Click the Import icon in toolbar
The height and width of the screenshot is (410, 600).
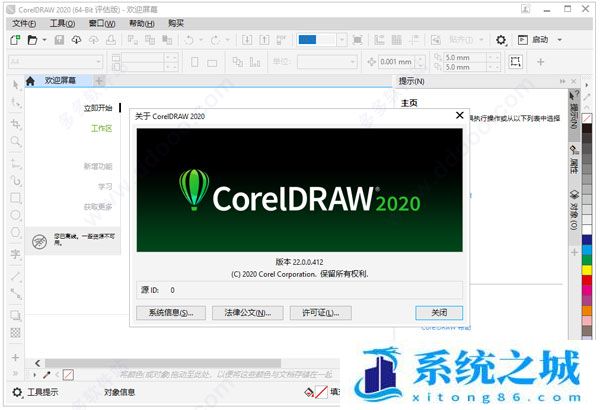click(x=247, y=40)
